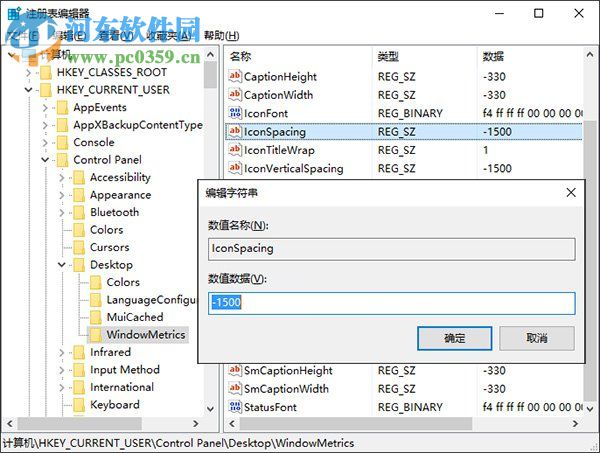The height and width of the screenshot is (453, 600).
Task: Select the CaptionWidth value name
Action: click(x=279, y=95)
